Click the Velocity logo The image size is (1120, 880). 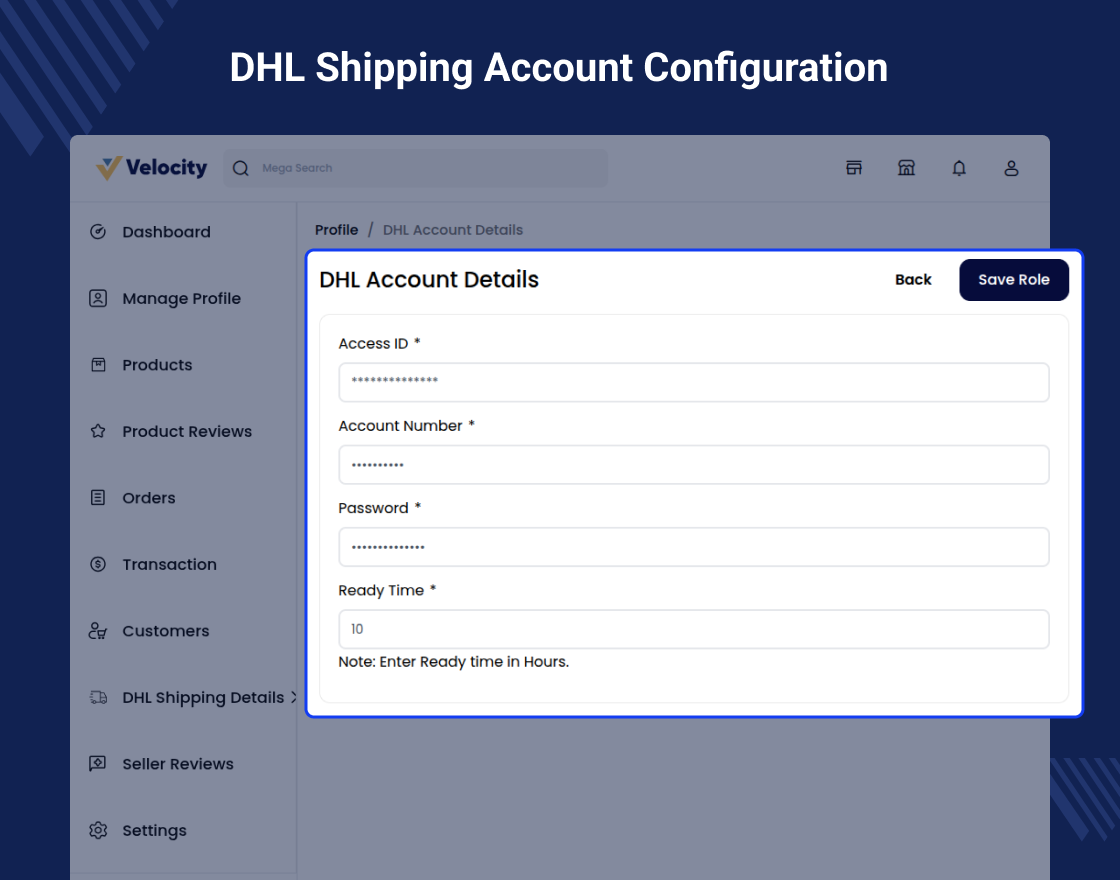[152, 168]
